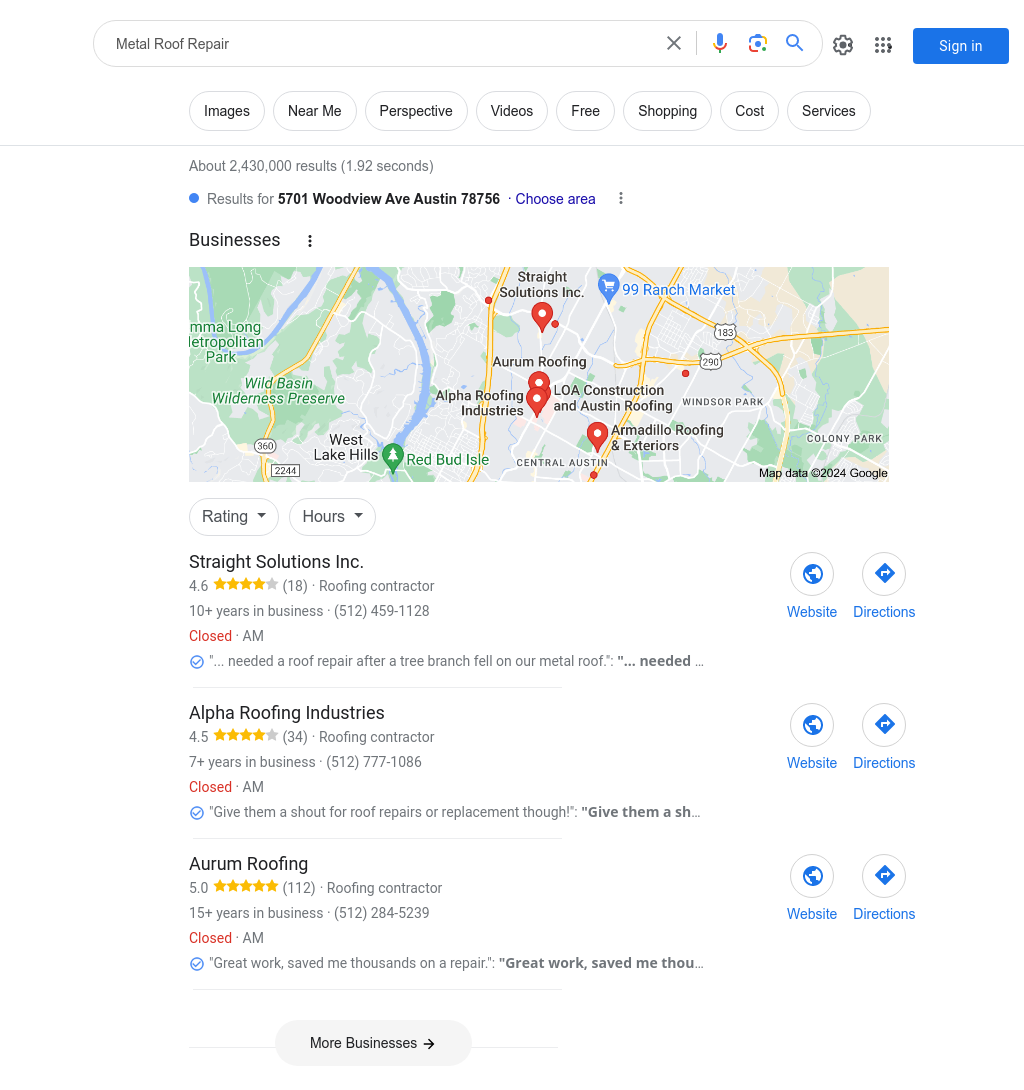This screenshot has width=1024, height=1090.
Task: Open Aurum Roofing website icon
Action: pyautogui.click(x=812, y=876)
